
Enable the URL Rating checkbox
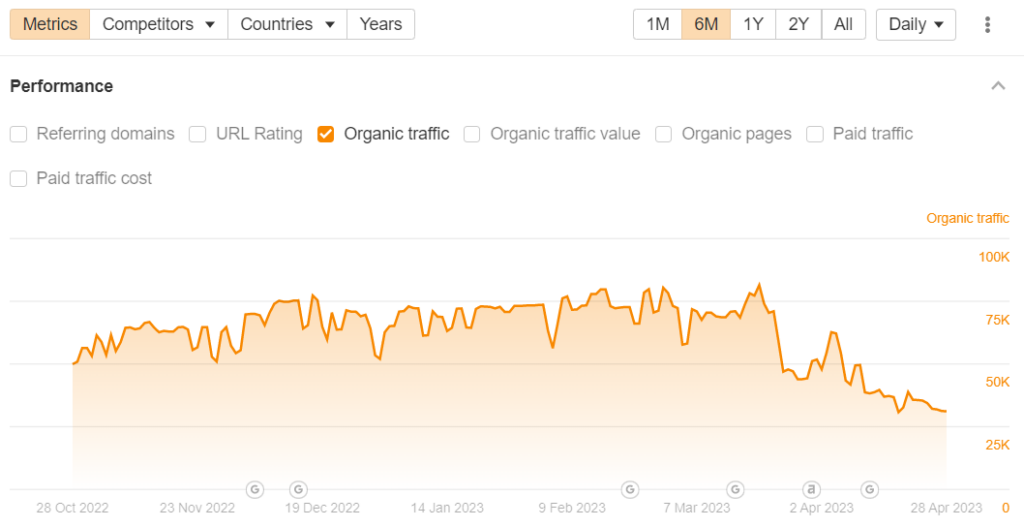[198, 134]
